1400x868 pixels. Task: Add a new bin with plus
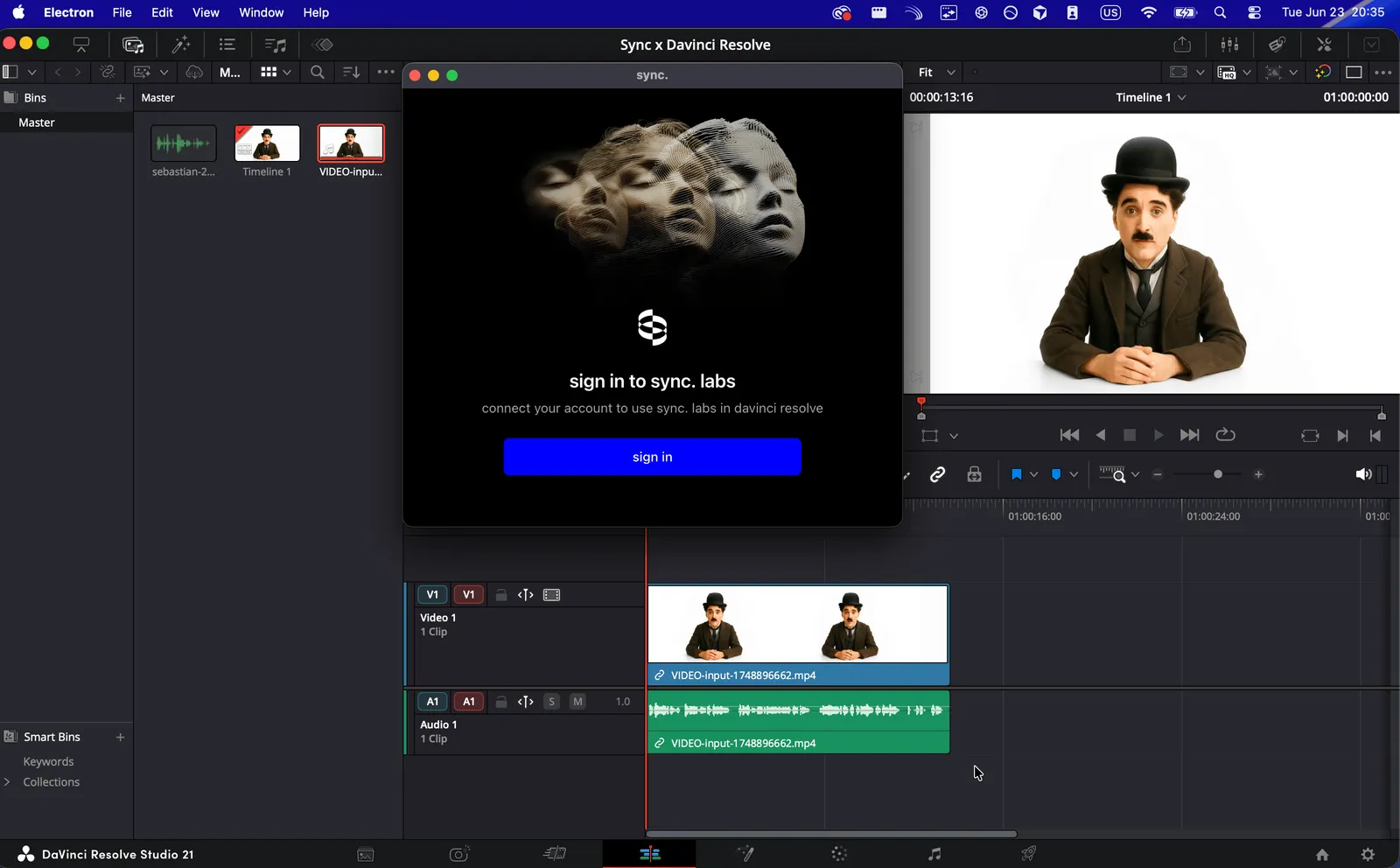(121, 98)
